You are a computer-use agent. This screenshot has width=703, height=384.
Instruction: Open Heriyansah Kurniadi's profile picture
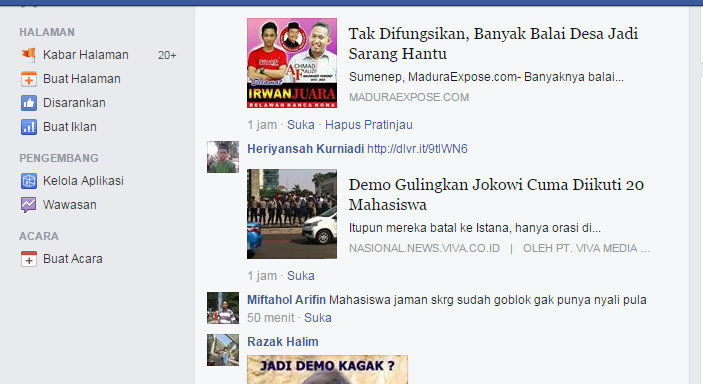coord(223,157)
